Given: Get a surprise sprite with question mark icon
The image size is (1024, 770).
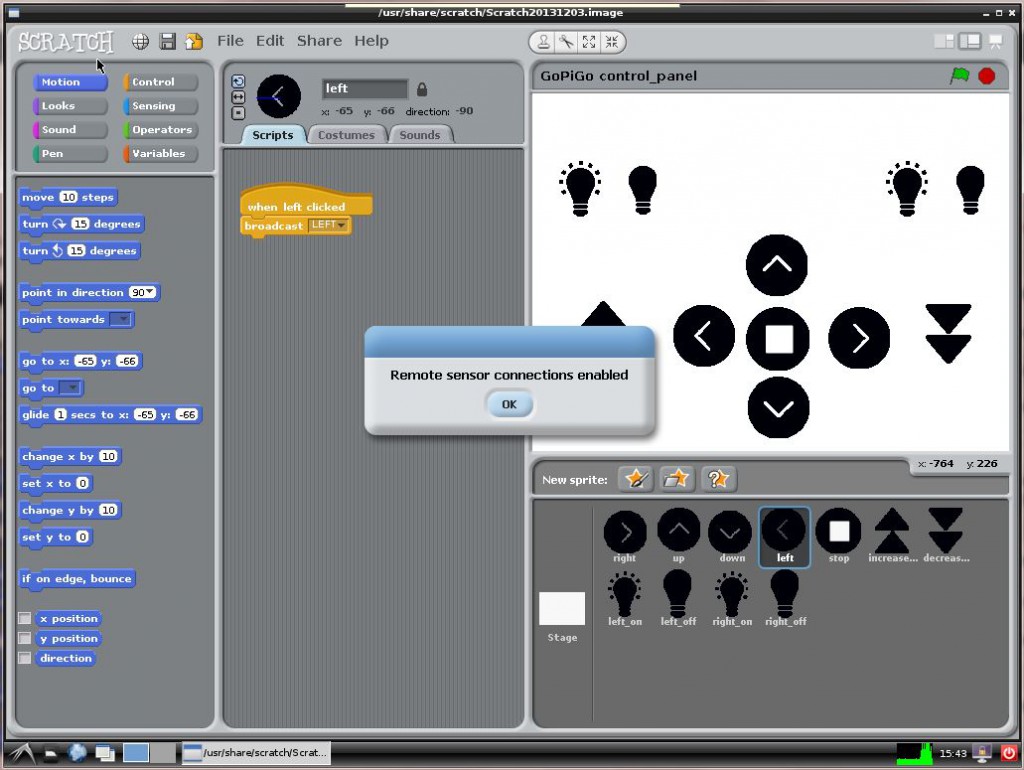Looking at the screenshot, I should click(718, 479).
